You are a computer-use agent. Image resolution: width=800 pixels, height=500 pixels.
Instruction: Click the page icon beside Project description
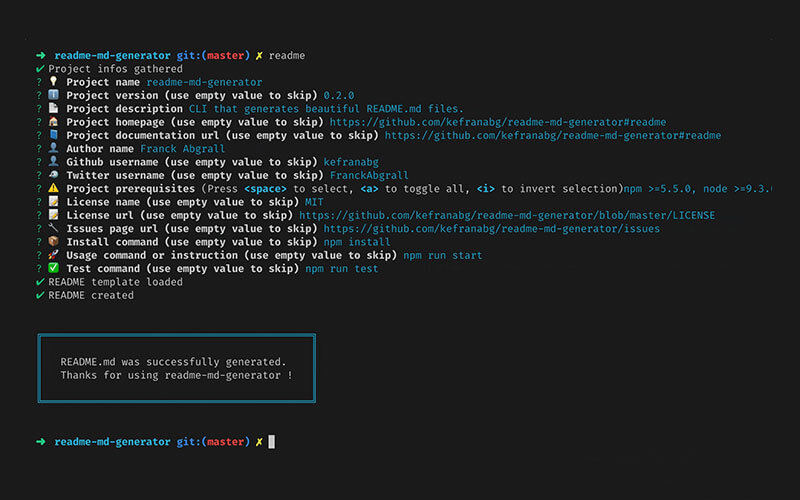pos(53,109)
